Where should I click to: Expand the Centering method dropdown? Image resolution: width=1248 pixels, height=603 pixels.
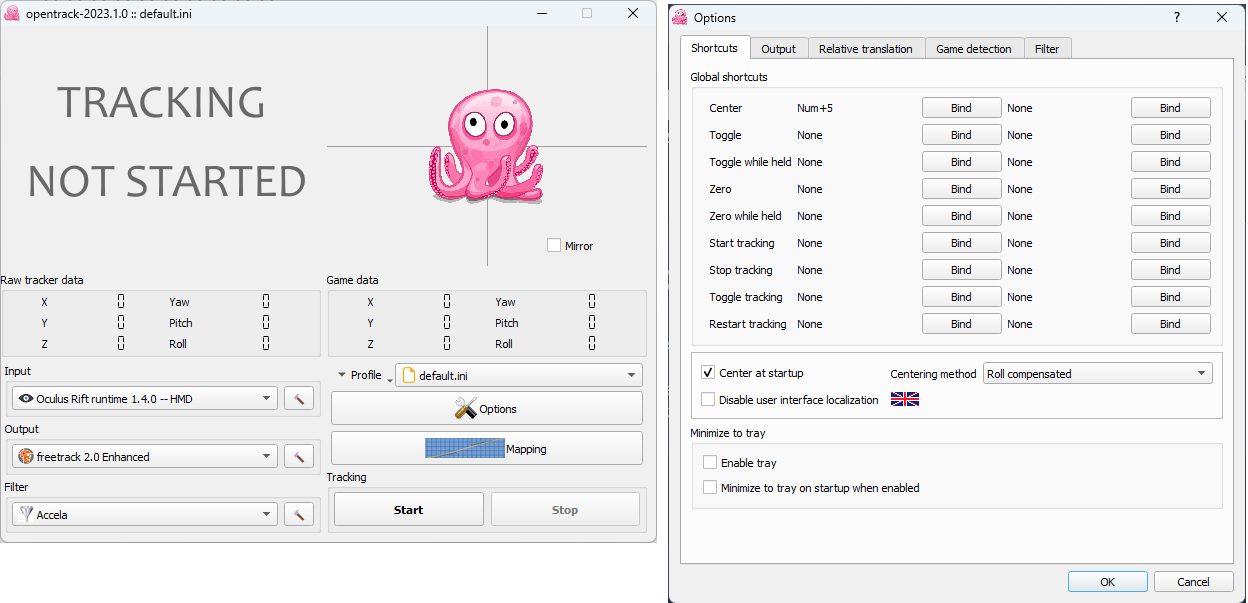click(1097, 374)
